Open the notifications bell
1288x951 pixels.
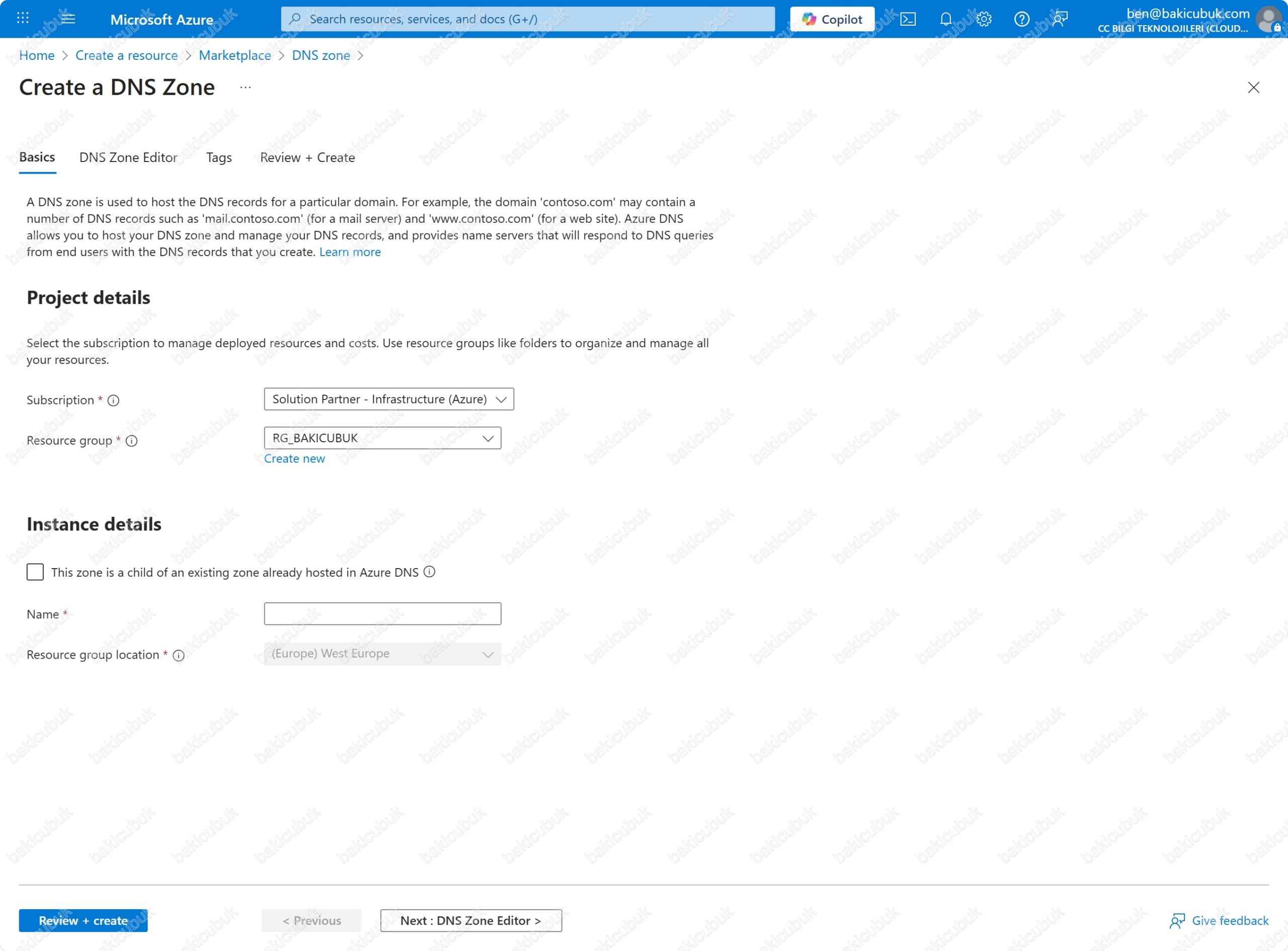(945, 19)
